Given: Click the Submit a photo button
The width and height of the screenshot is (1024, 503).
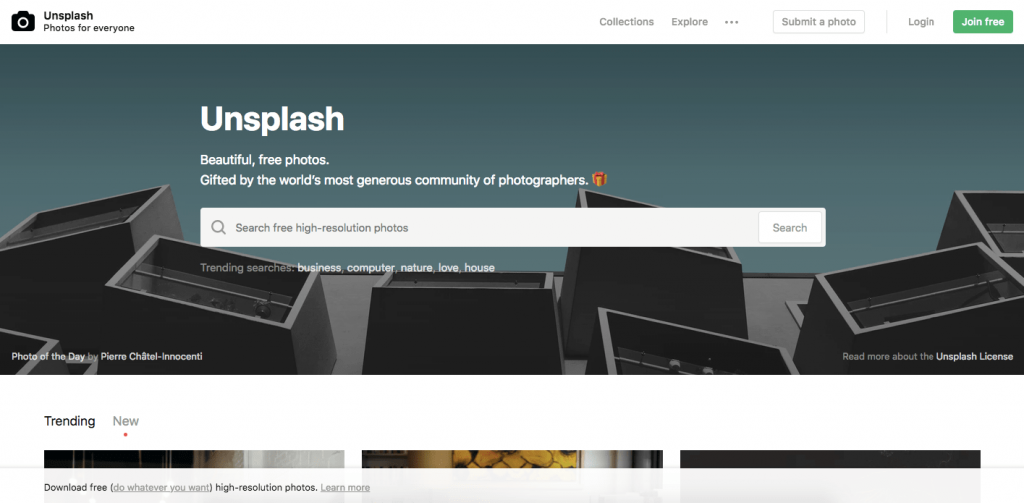Looking at the screenshot, I should [x=819, y=22].
